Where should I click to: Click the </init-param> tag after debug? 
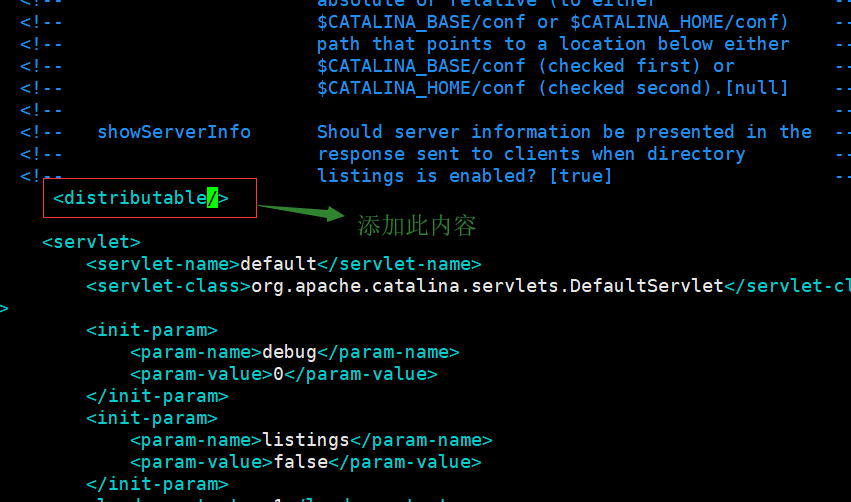[x=157, y=396]
